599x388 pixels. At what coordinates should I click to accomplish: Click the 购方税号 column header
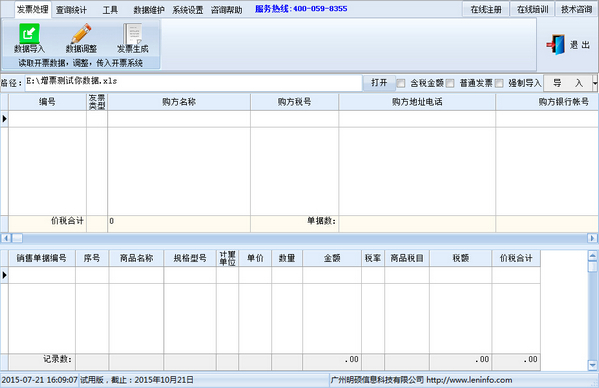tap(294, 102)
